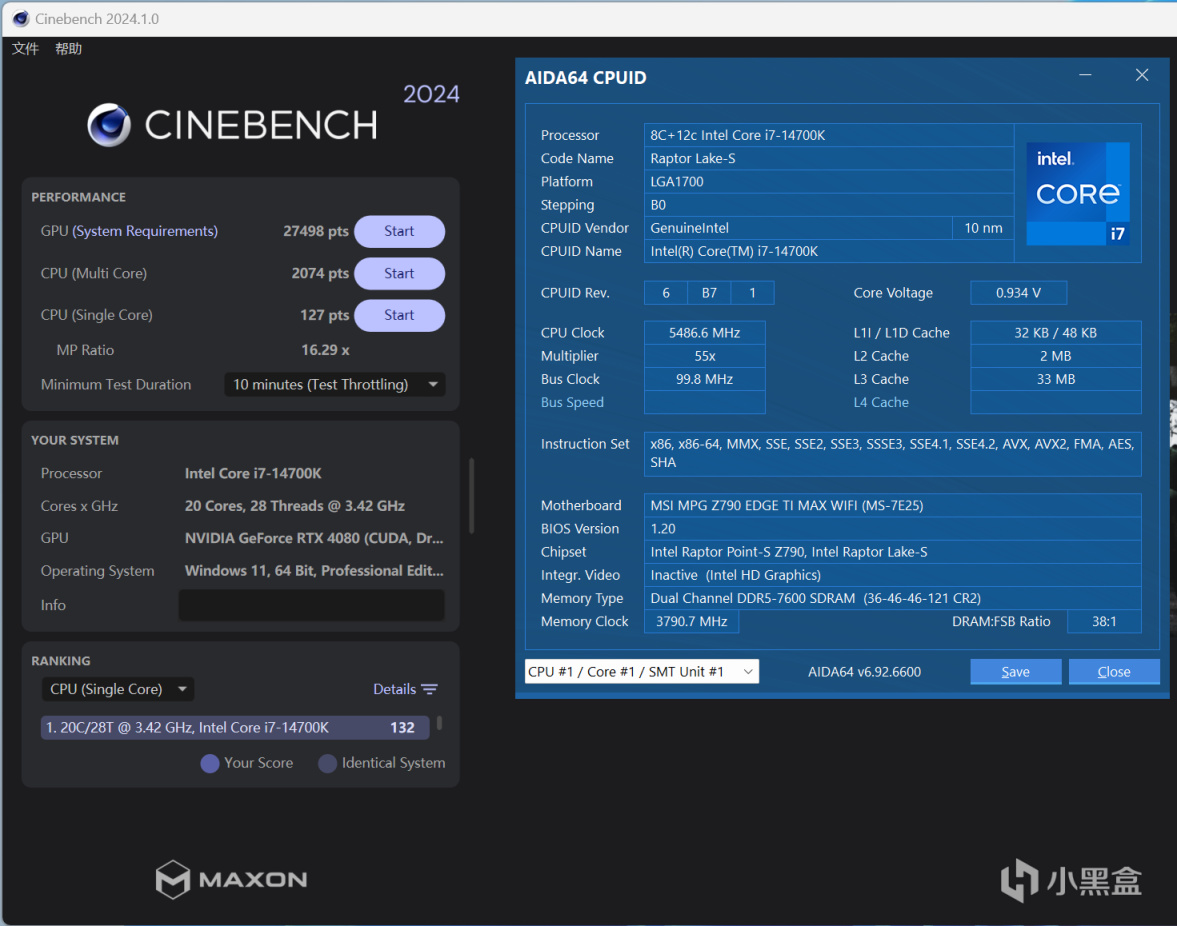Open the Minimum Test Duration dropdown
The image size is (1177, 926).
click(x=335, y=384)
